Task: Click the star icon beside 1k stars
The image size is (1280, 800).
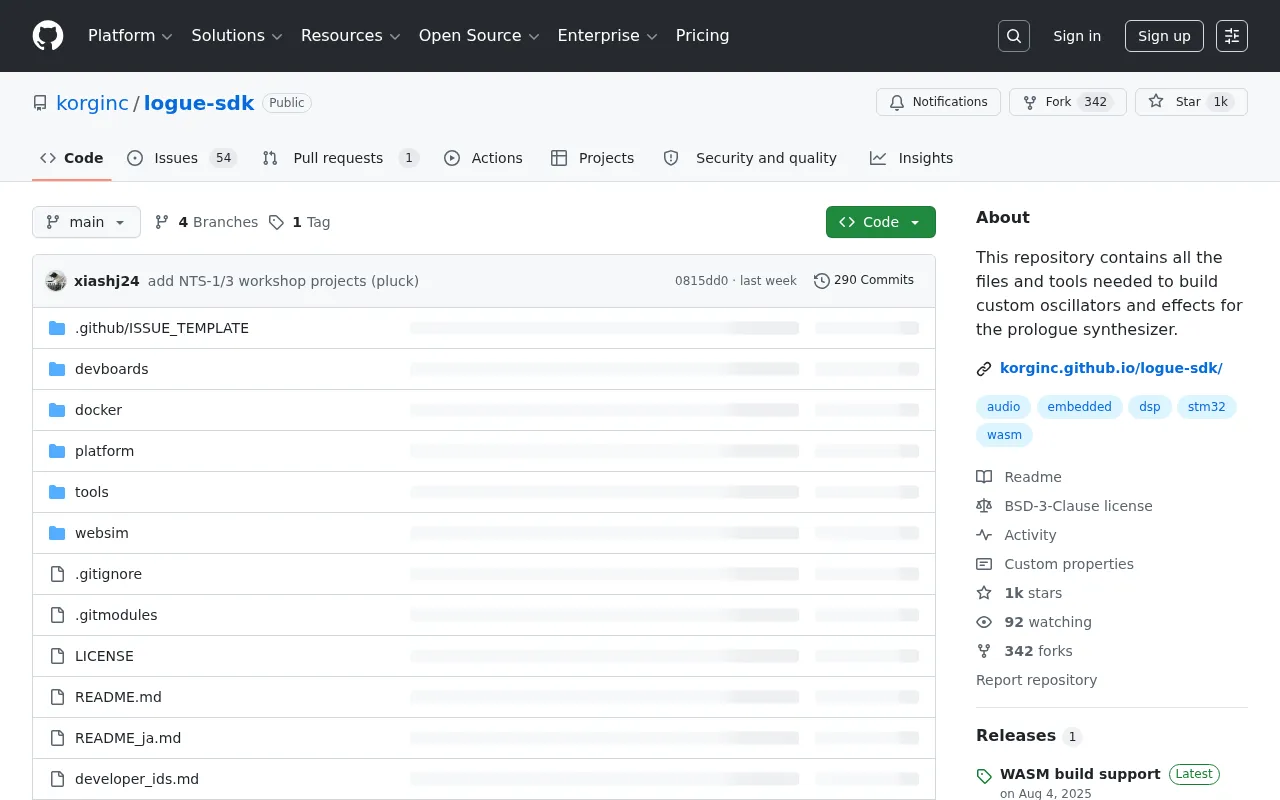Action: (984, 593)
